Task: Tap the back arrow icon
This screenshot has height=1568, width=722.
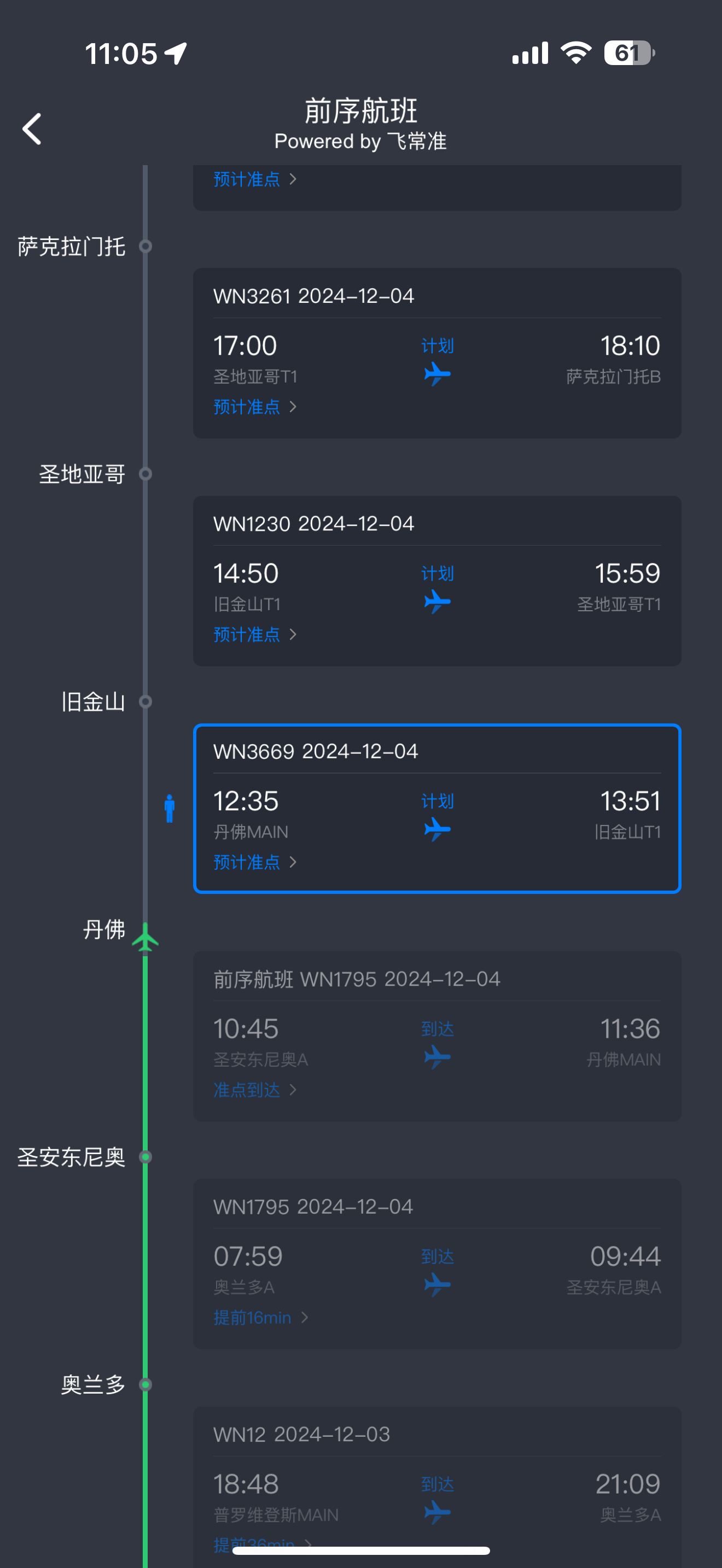Action: (x=32, y=129)
